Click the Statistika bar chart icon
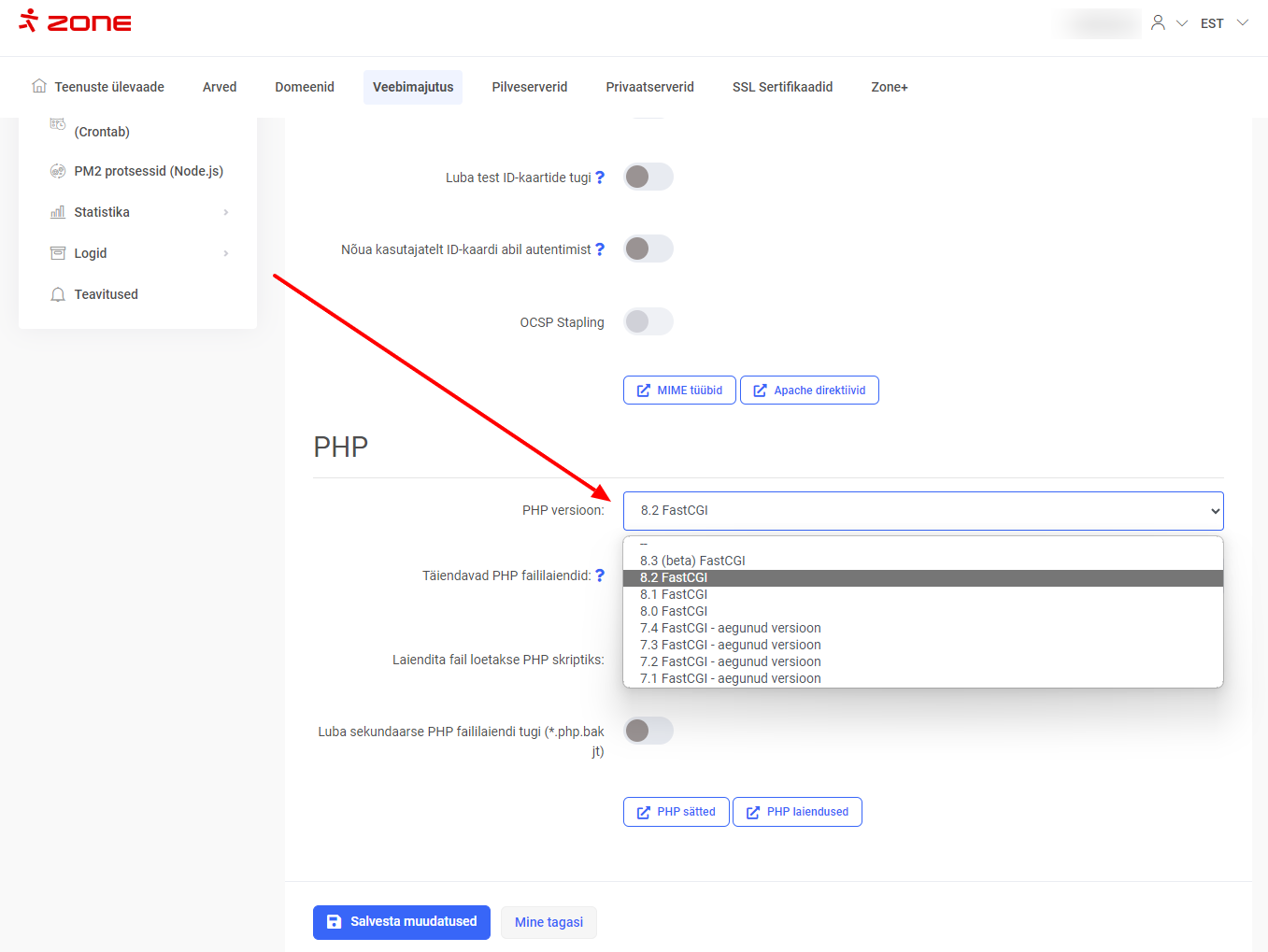 [x=58, y=212]
